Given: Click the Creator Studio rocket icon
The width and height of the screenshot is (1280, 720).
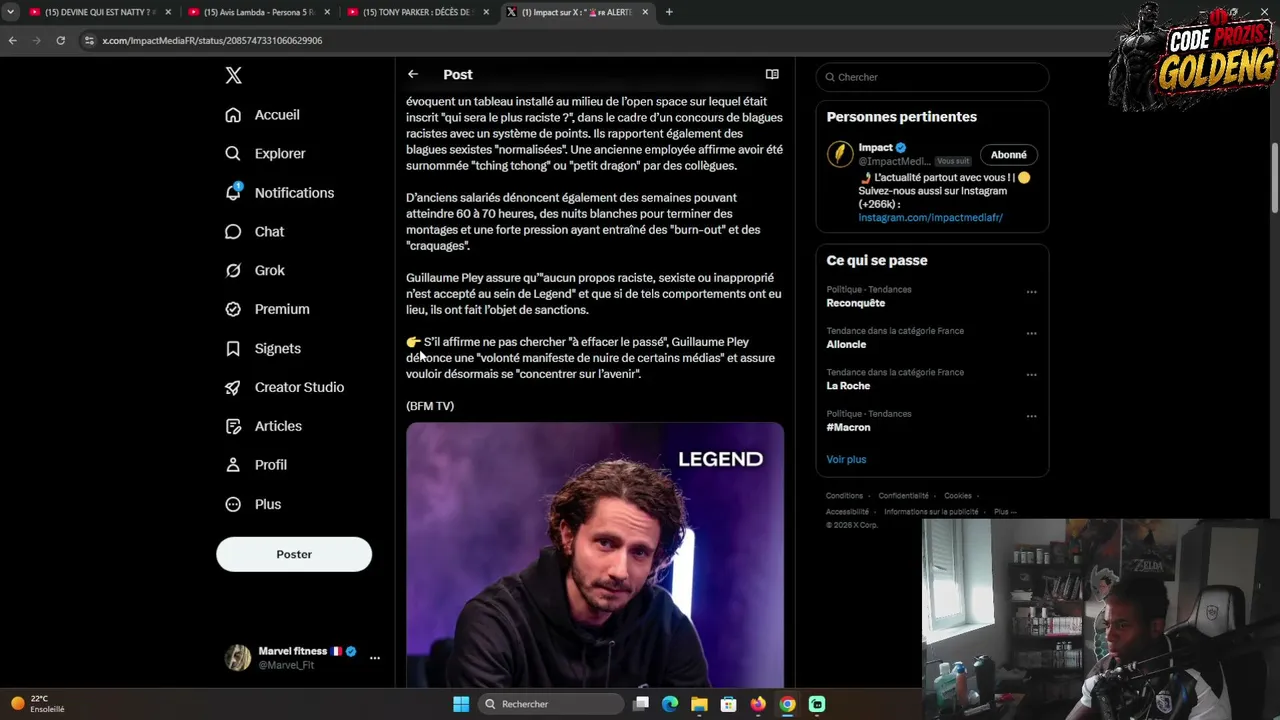Looking at the screenshot, I should pos(233,387).
